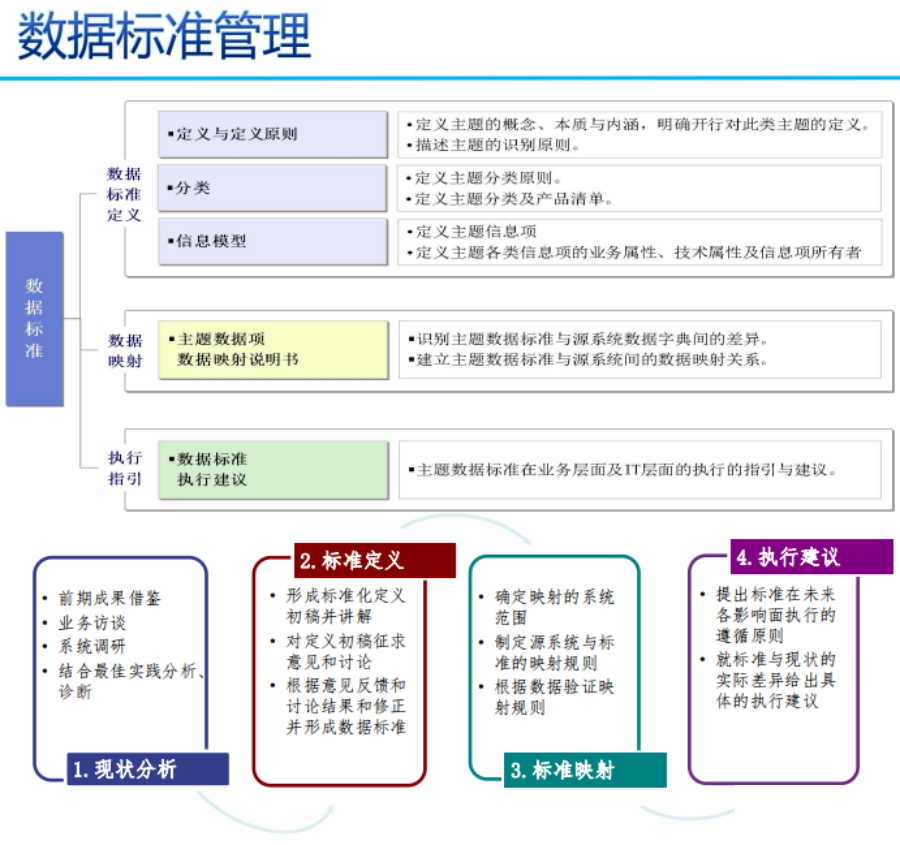Select the 分类 box
900x845 pixels.
(x=273, y=188)
